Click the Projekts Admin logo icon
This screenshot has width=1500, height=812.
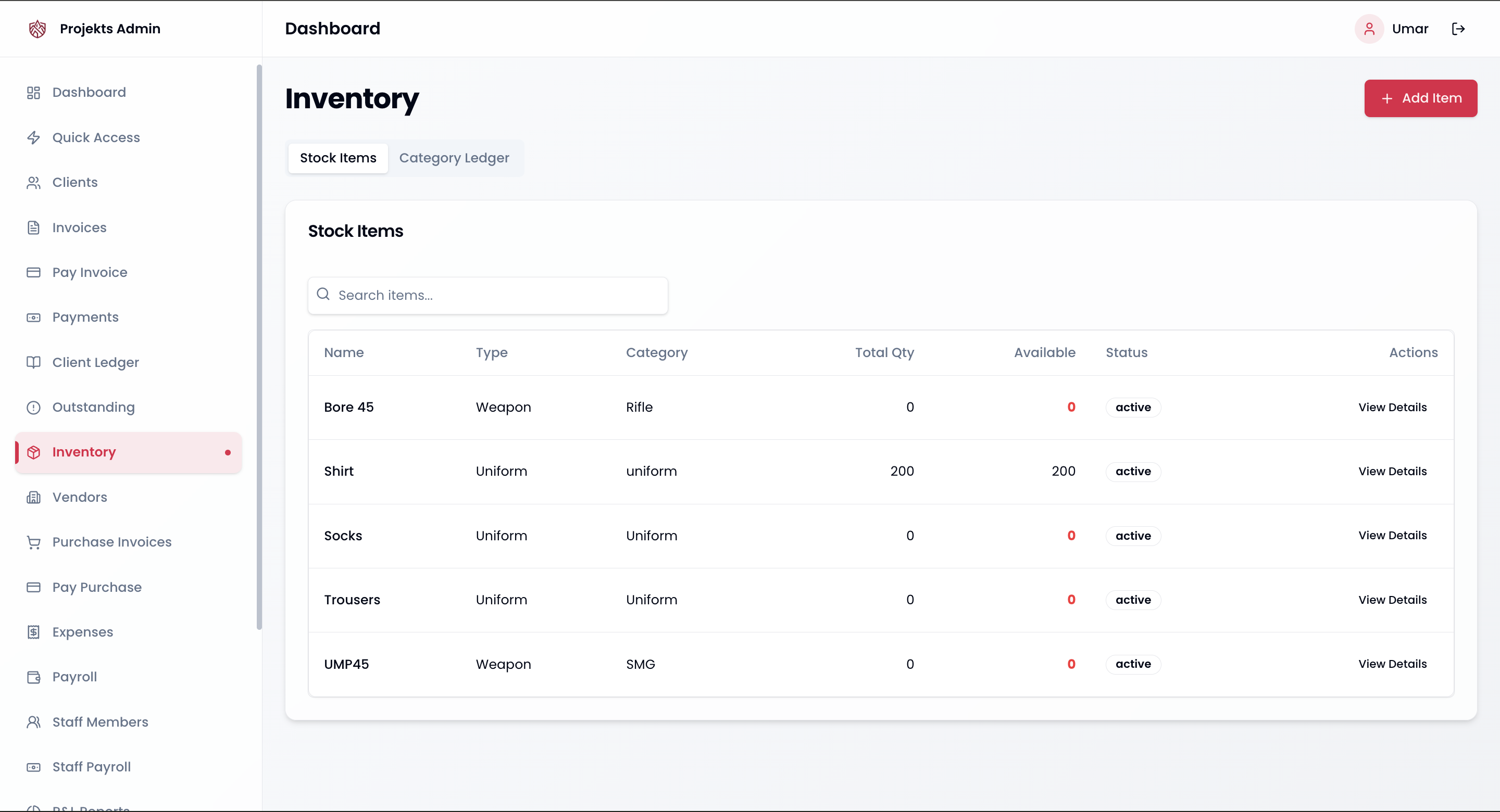tap(37, 29)
